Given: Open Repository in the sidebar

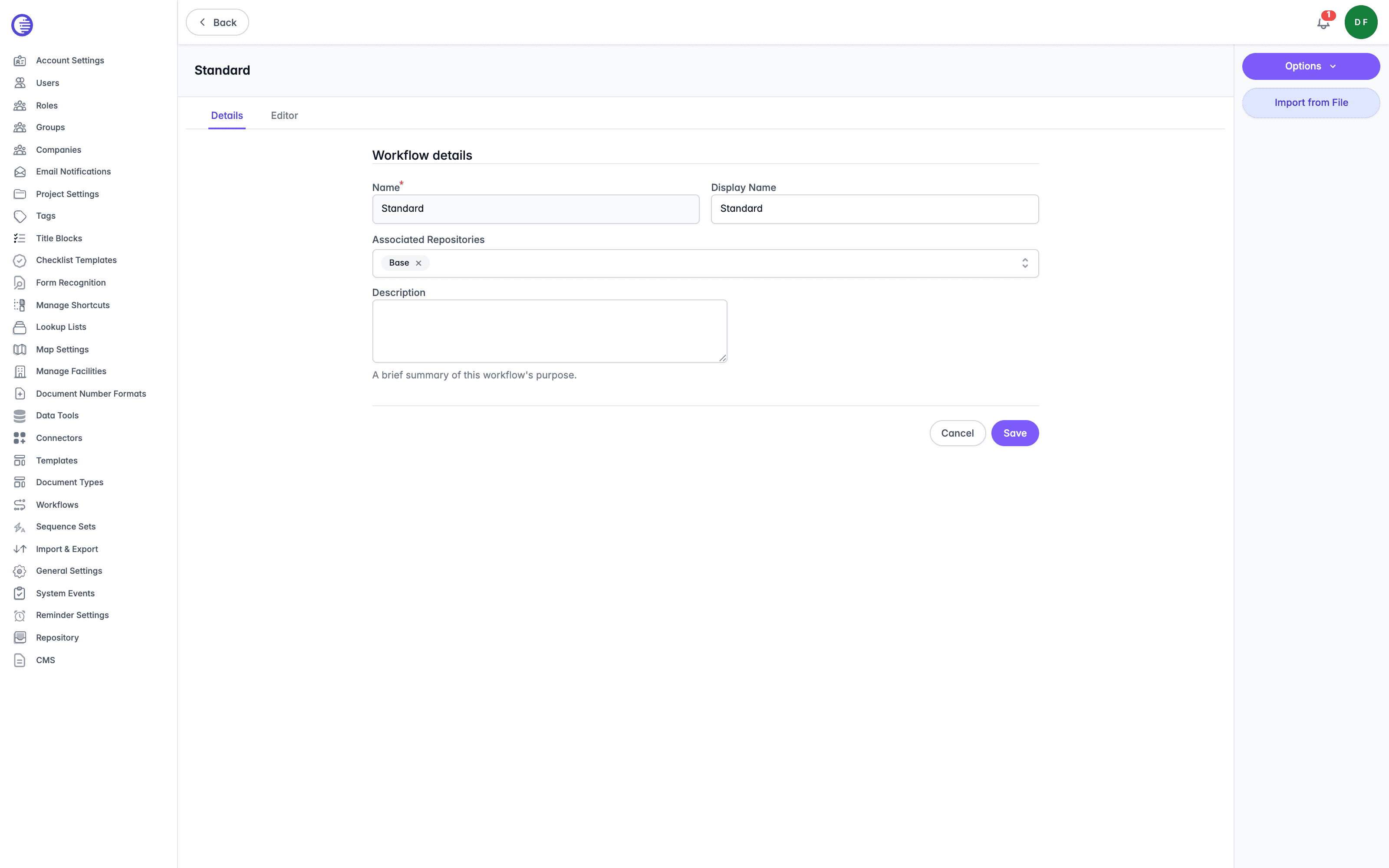Looking at the screenshot, I should click(57, 637).
